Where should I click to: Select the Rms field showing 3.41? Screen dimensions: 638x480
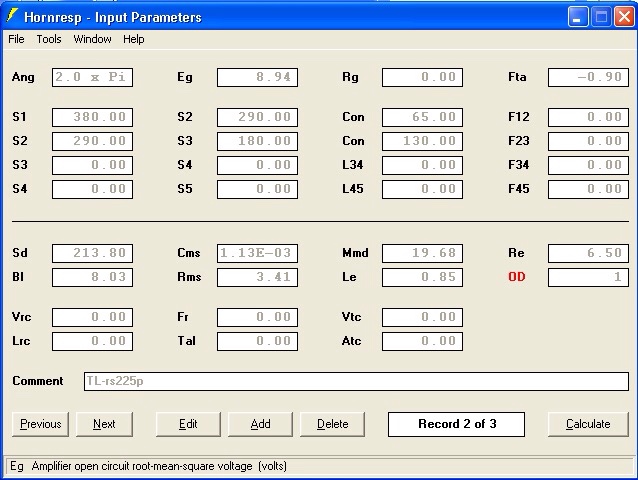coord(257,277)
